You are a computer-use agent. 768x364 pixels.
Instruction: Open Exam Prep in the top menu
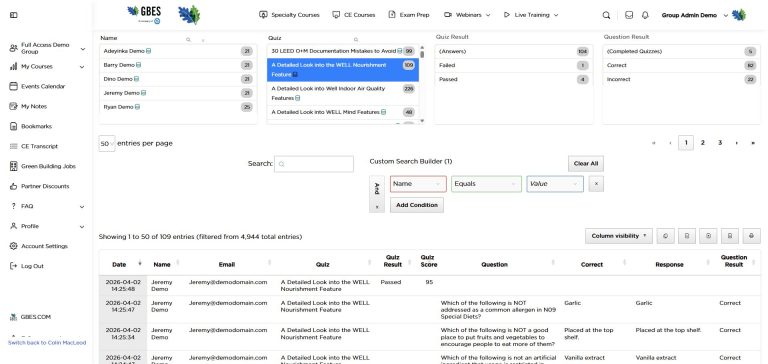point(409,15)
